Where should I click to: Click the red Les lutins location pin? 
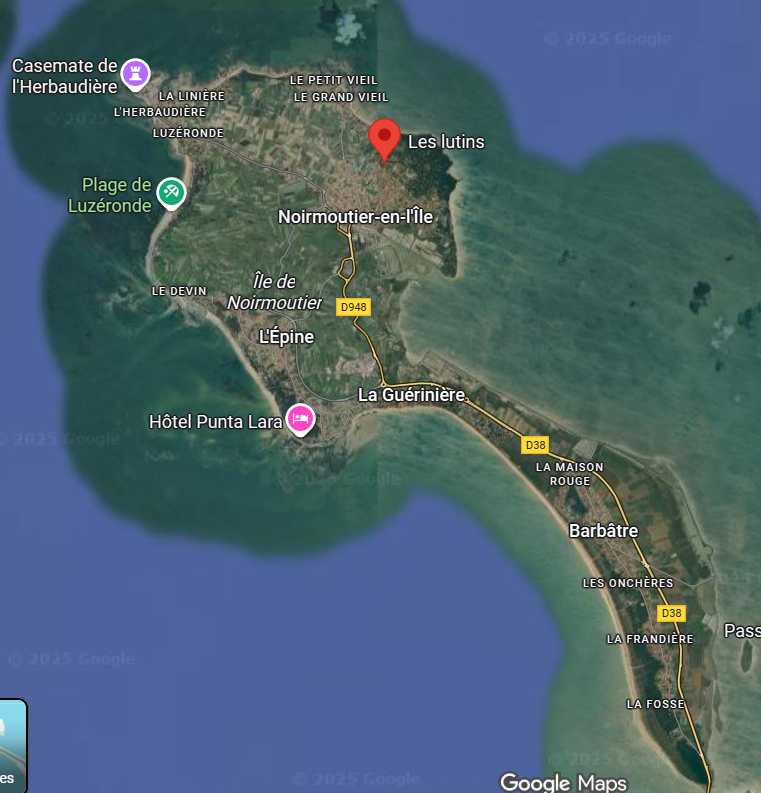[x=384, y=137]
